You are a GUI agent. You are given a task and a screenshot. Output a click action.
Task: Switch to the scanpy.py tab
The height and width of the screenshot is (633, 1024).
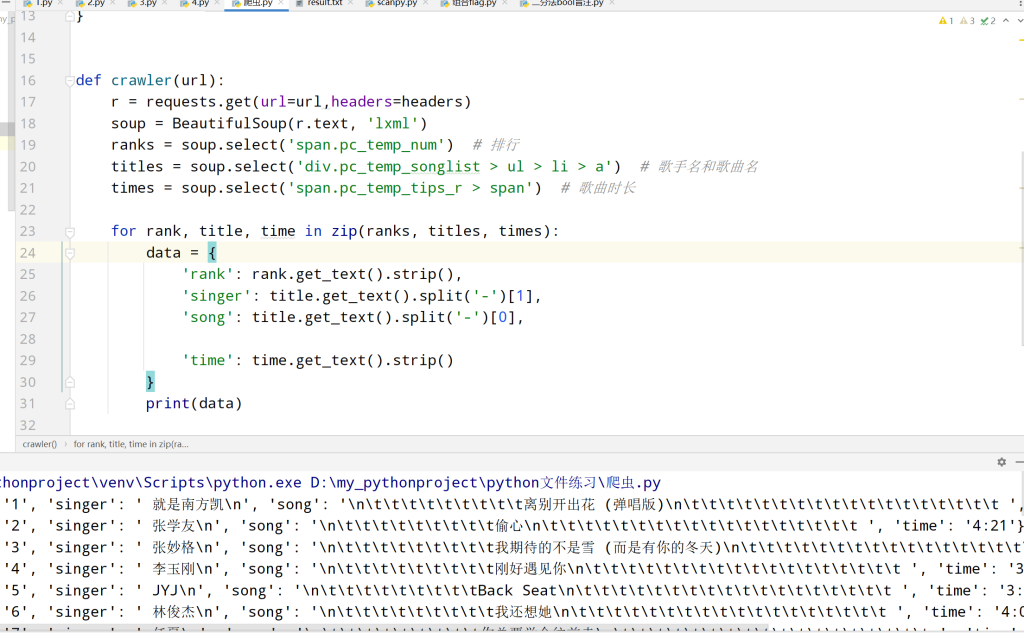[x=397, y=4]
